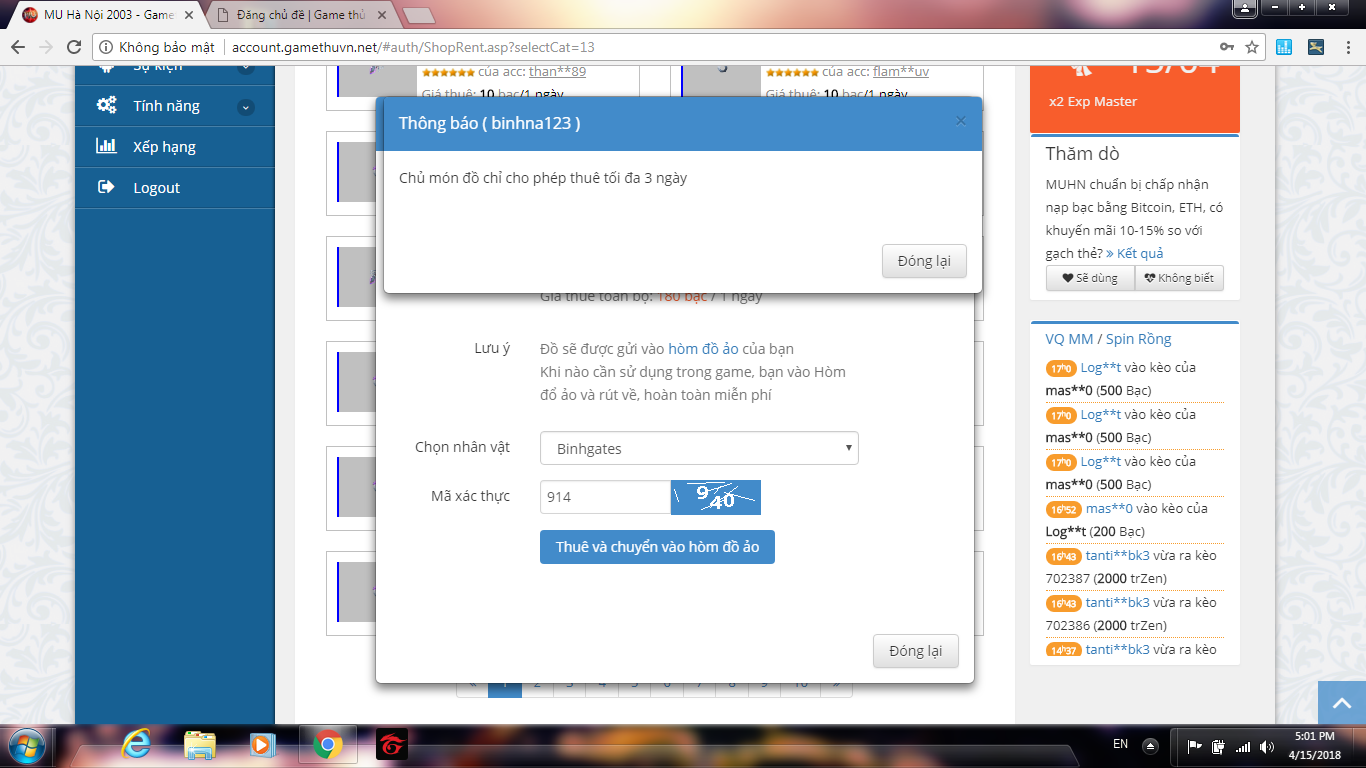This screenshot has width=1366, height=768.
Task: Close the Thông báo dialog with X
Action: tap(960, 121)
